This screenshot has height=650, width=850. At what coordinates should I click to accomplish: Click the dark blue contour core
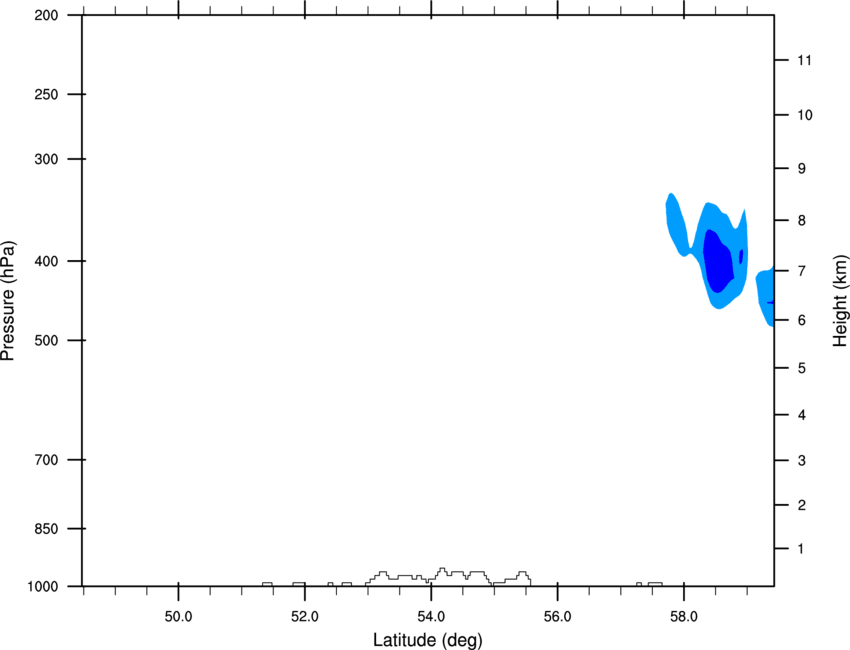(718, 261)
